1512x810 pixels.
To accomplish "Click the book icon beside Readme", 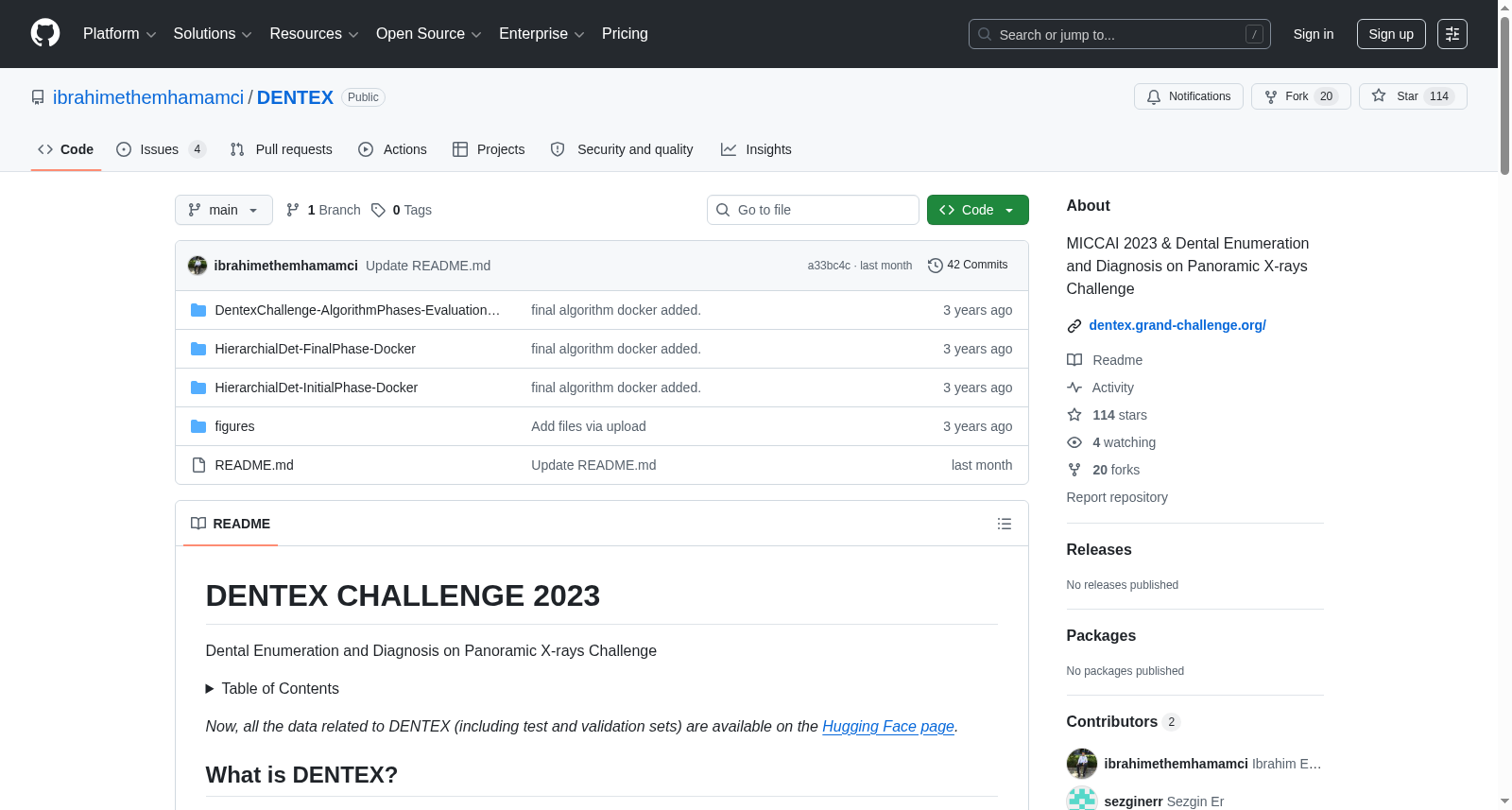I will [x=1074, y=360].
